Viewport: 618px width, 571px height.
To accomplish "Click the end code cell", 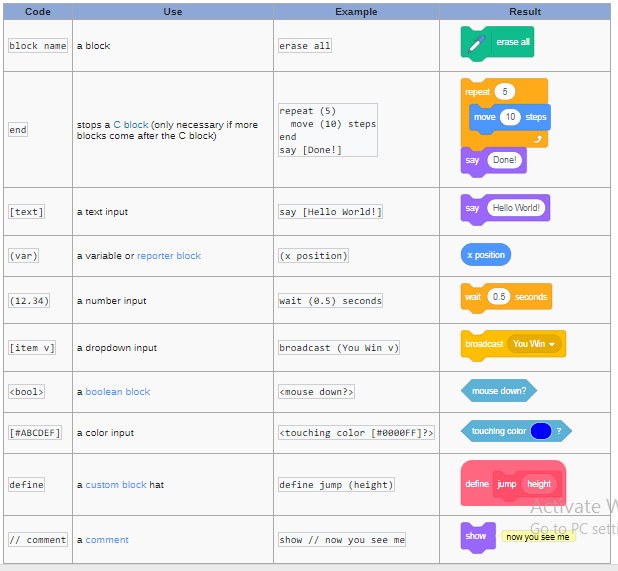I will coord(18,130).
